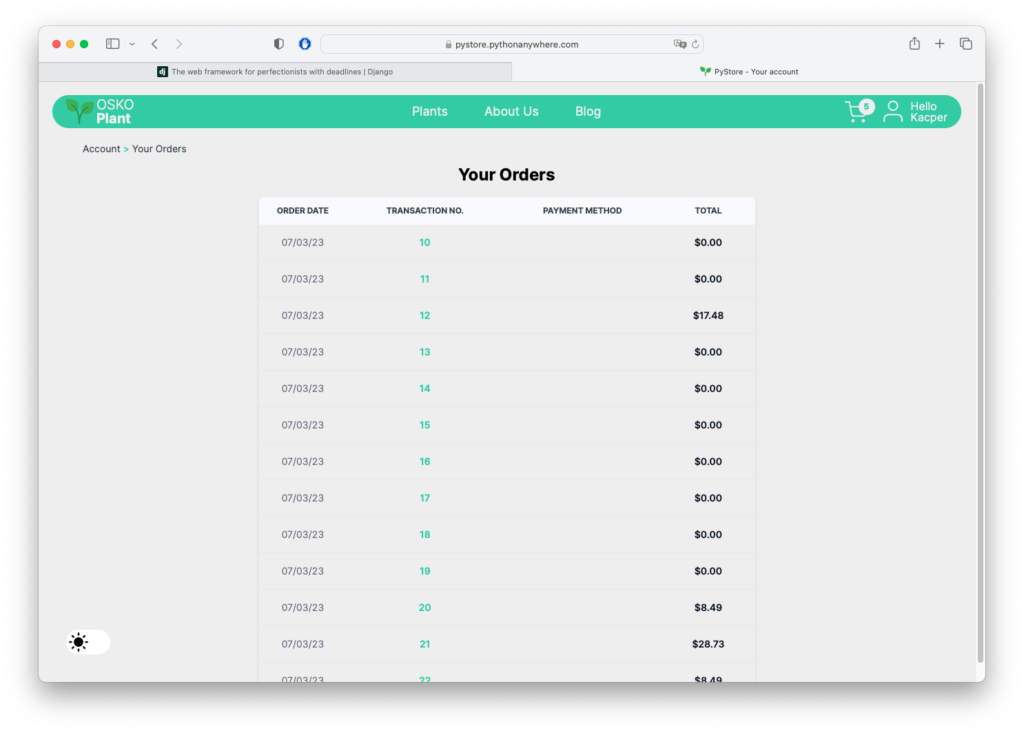Open the About Us menu item
This screenshot has width=1024, height=733.
click(511, 112)
